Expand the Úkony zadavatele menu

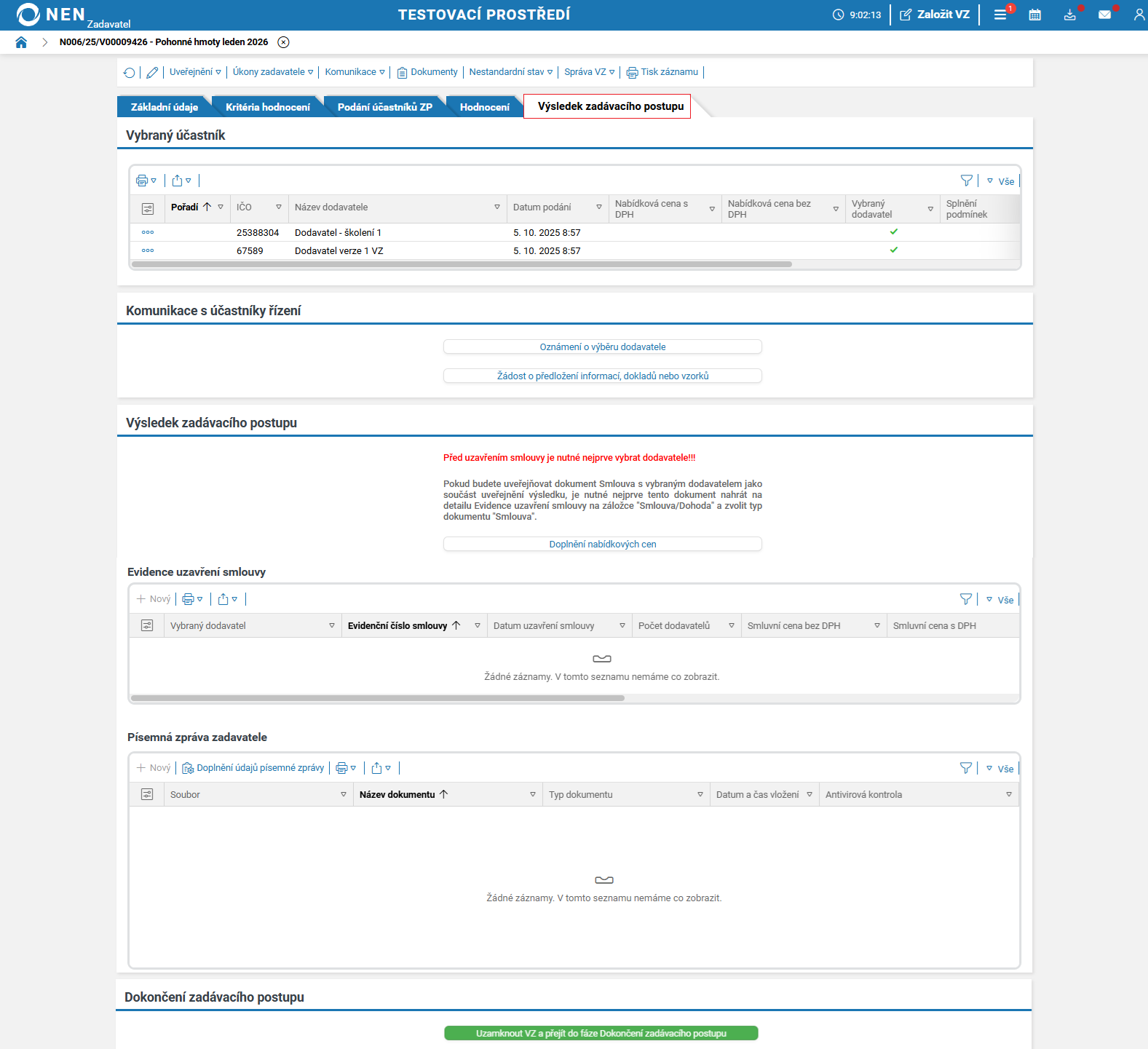(x=273, y=72)
